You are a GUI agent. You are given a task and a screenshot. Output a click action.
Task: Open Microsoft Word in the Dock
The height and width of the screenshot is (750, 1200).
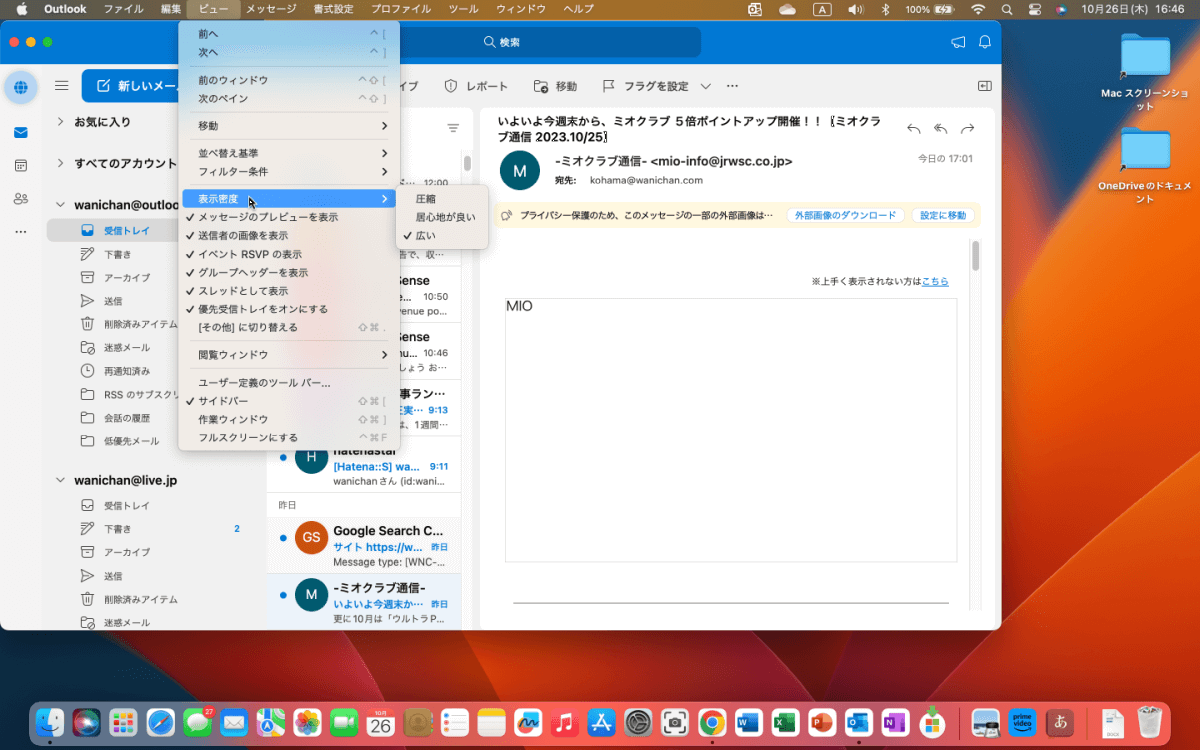tap(749, 722)
